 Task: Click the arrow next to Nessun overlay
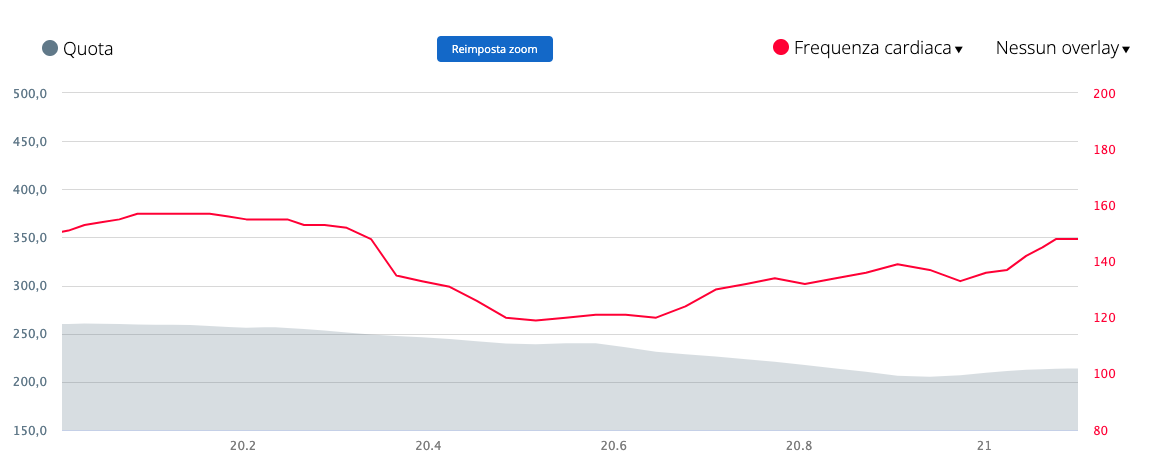1126,49
